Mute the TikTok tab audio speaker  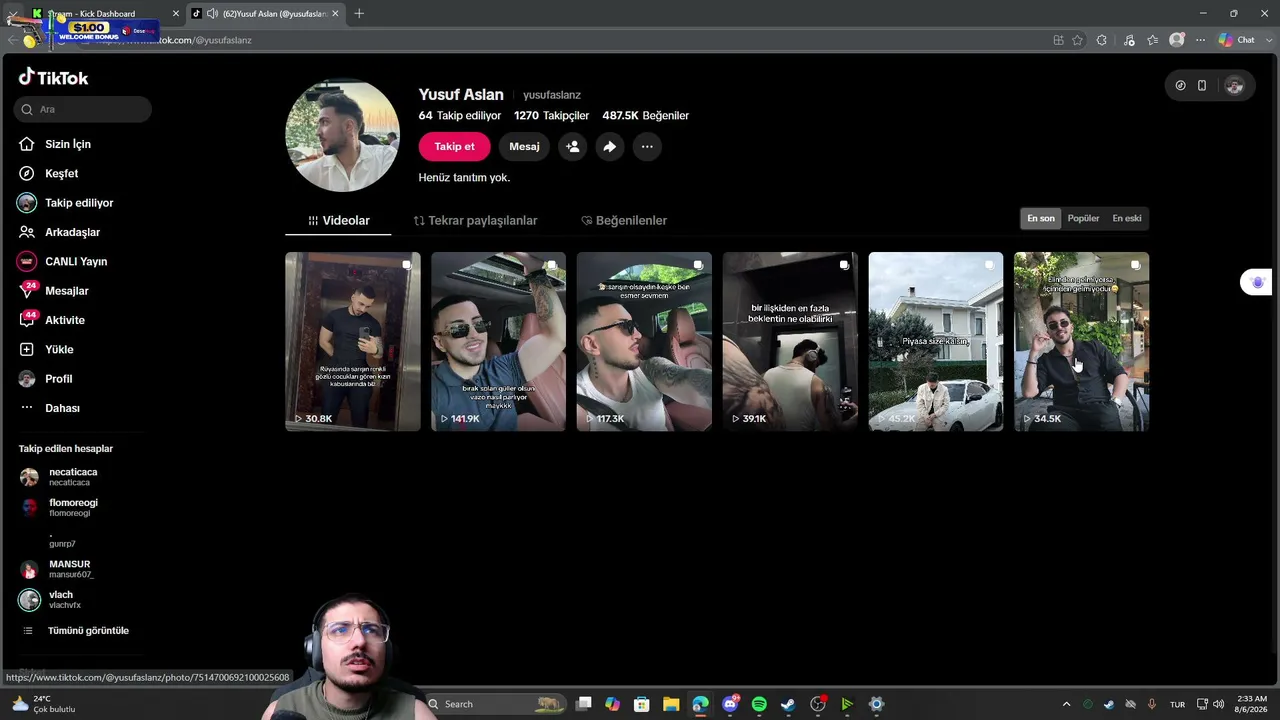pyautogui.click(x=212, y=13)
